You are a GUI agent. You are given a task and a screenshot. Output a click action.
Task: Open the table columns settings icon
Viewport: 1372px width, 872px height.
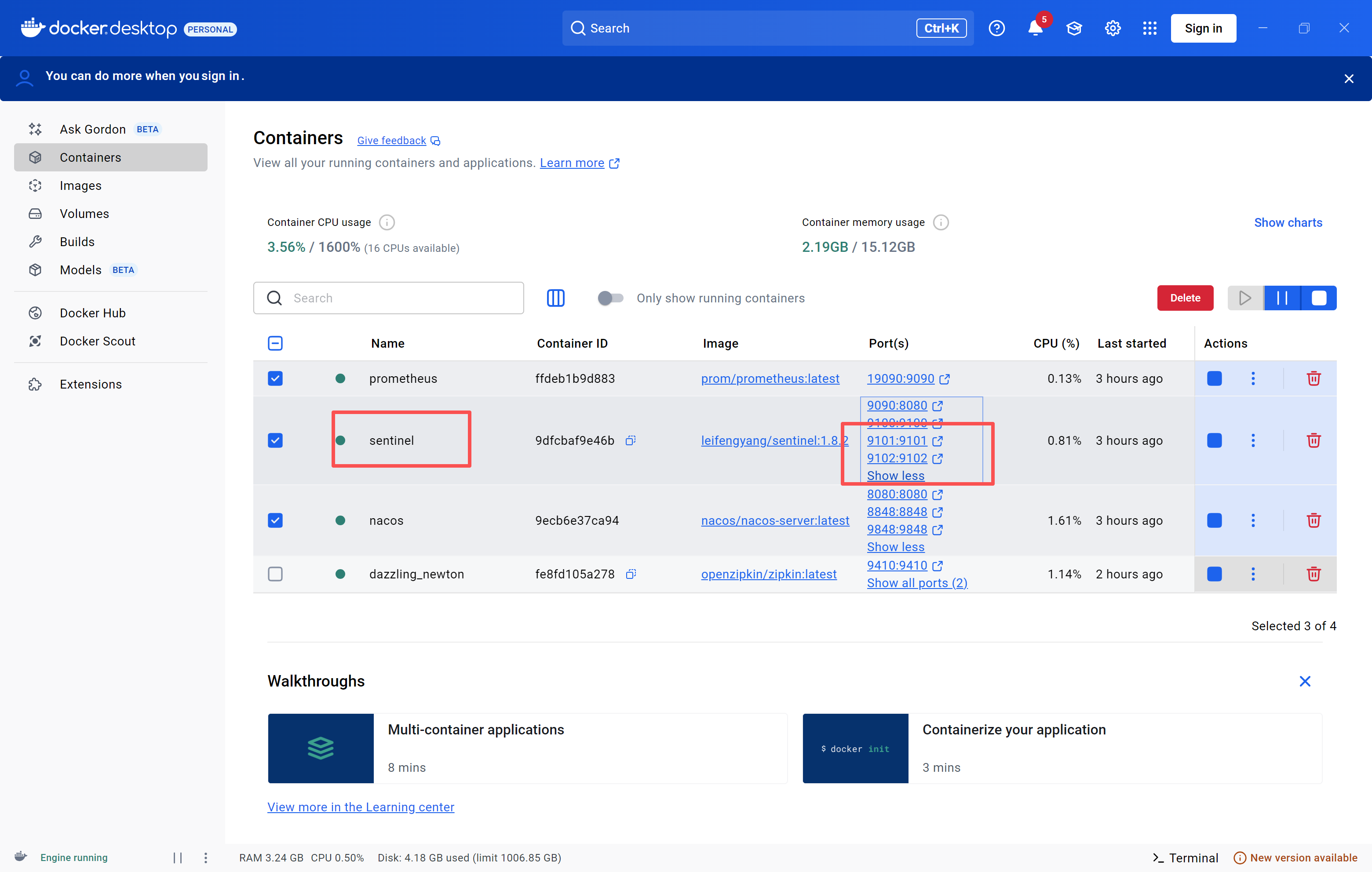point(555,298)
